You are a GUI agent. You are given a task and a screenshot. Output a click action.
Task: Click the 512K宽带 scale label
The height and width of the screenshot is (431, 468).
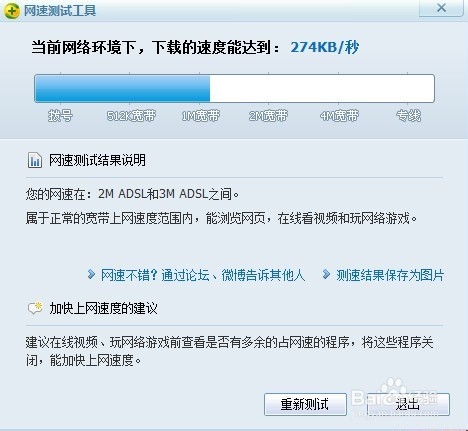click(x=131, y=116)
